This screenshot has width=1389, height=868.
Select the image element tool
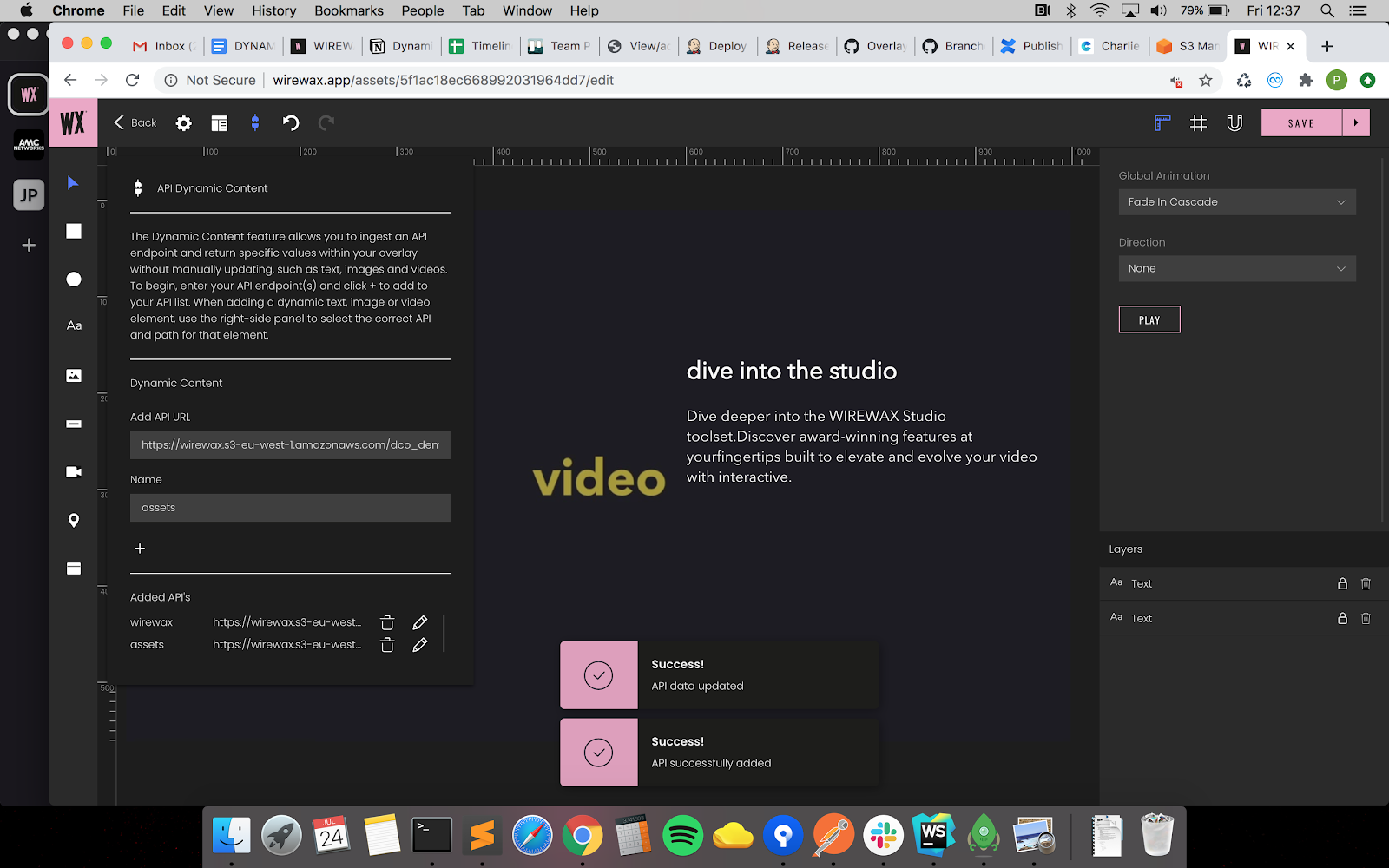pos(74,375)
